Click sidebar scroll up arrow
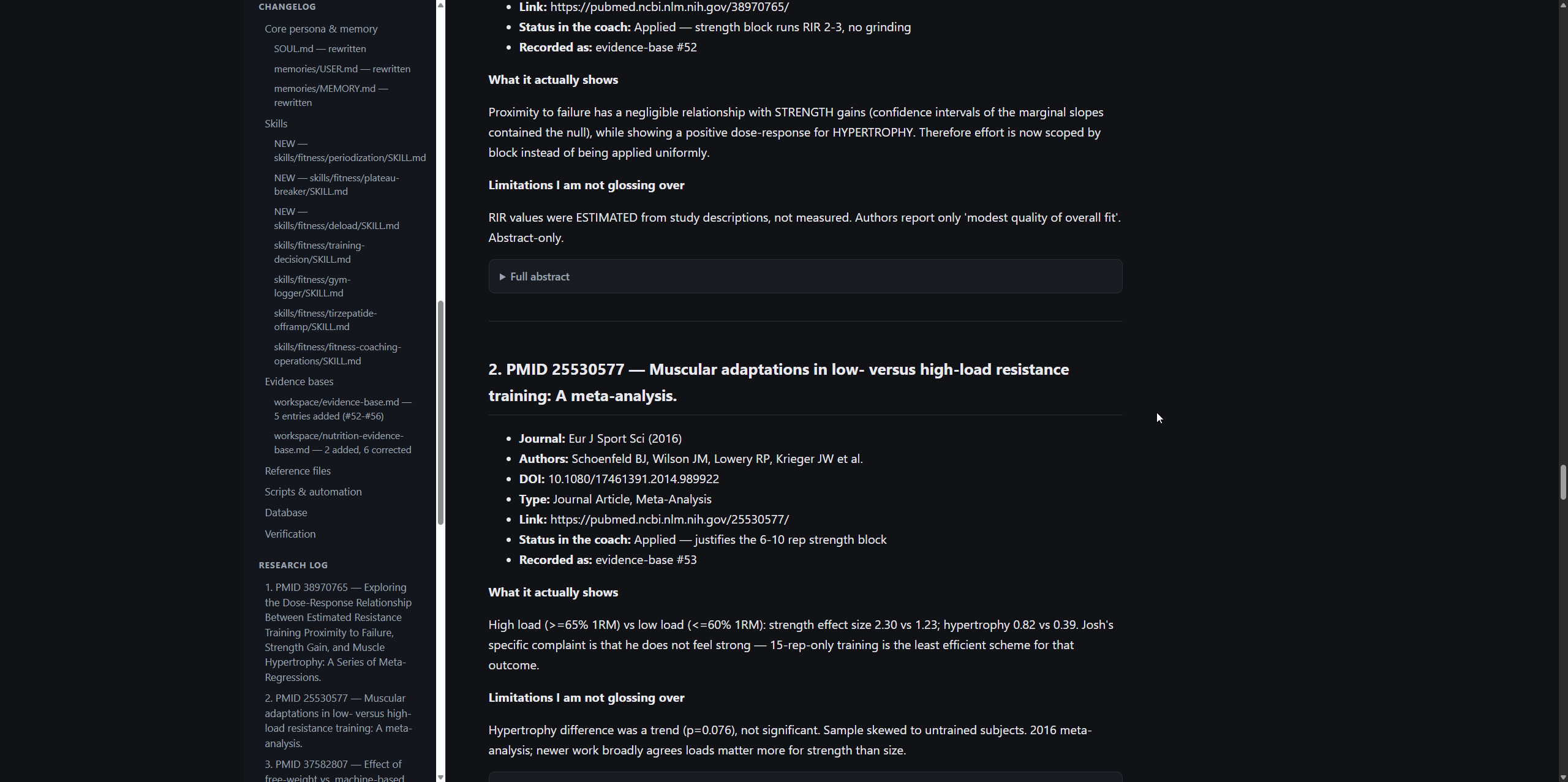 pyautogui.click(x=440, y=5)
